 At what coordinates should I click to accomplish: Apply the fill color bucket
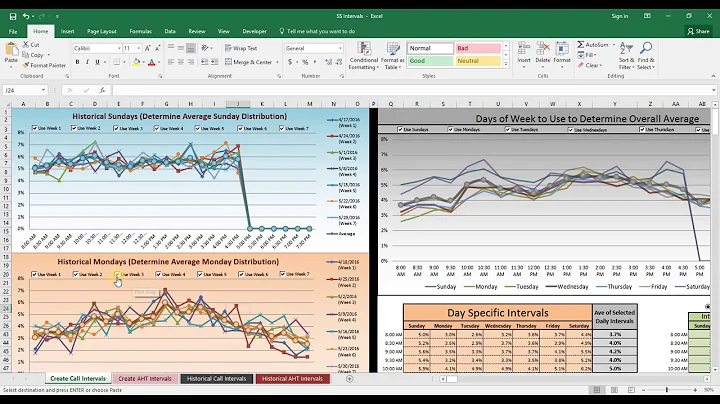coord(136,62)
